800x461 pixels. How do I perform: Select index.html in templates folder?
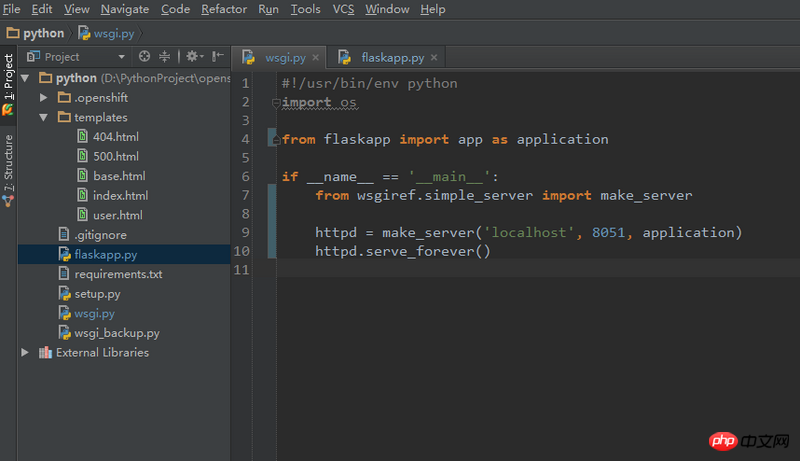pyautogui.click(x=120, y=196)
